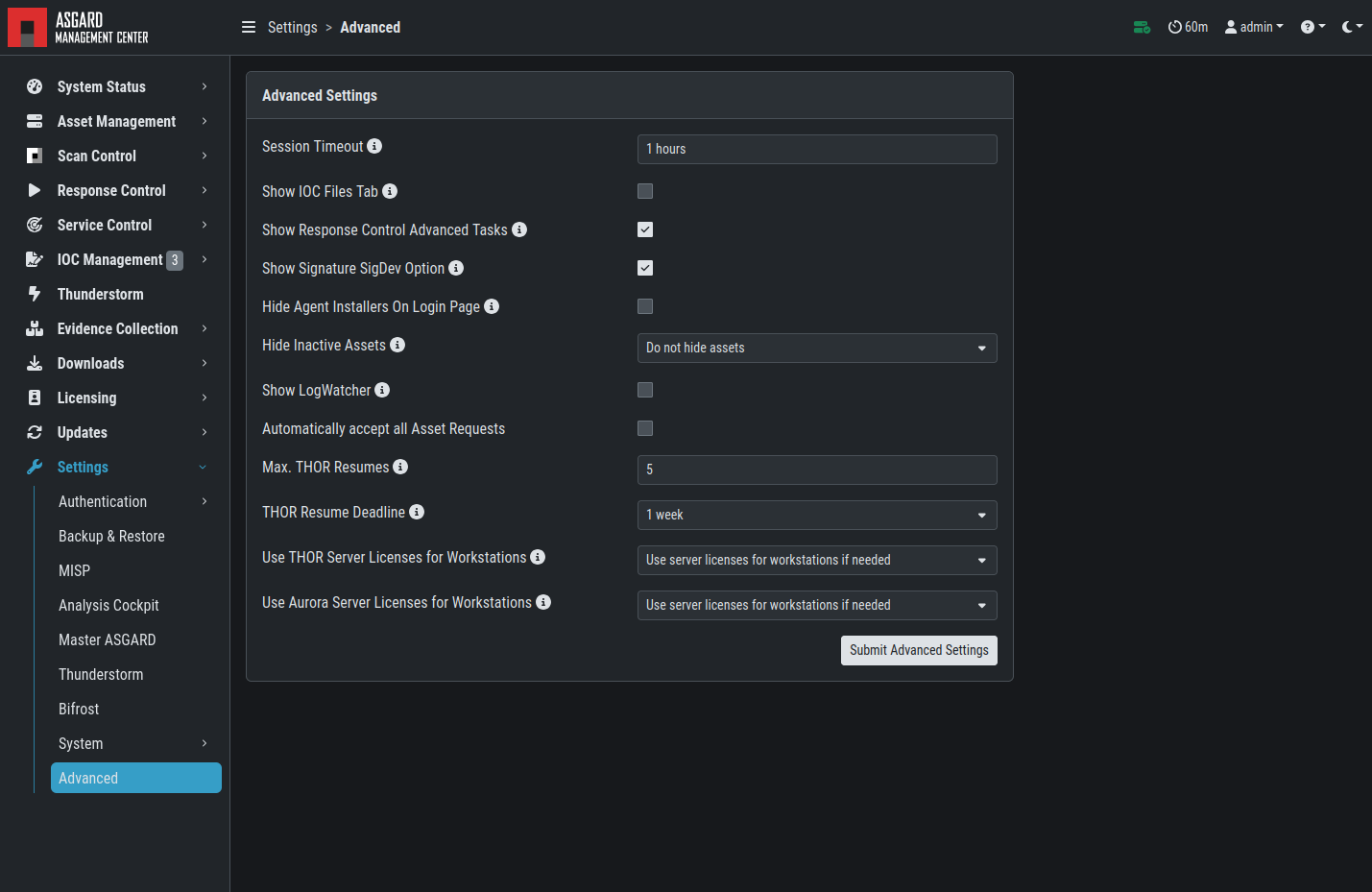Check Hide Agent Installers On Login Page
The height and width of the screenshot is (892, 1372).
645,306
